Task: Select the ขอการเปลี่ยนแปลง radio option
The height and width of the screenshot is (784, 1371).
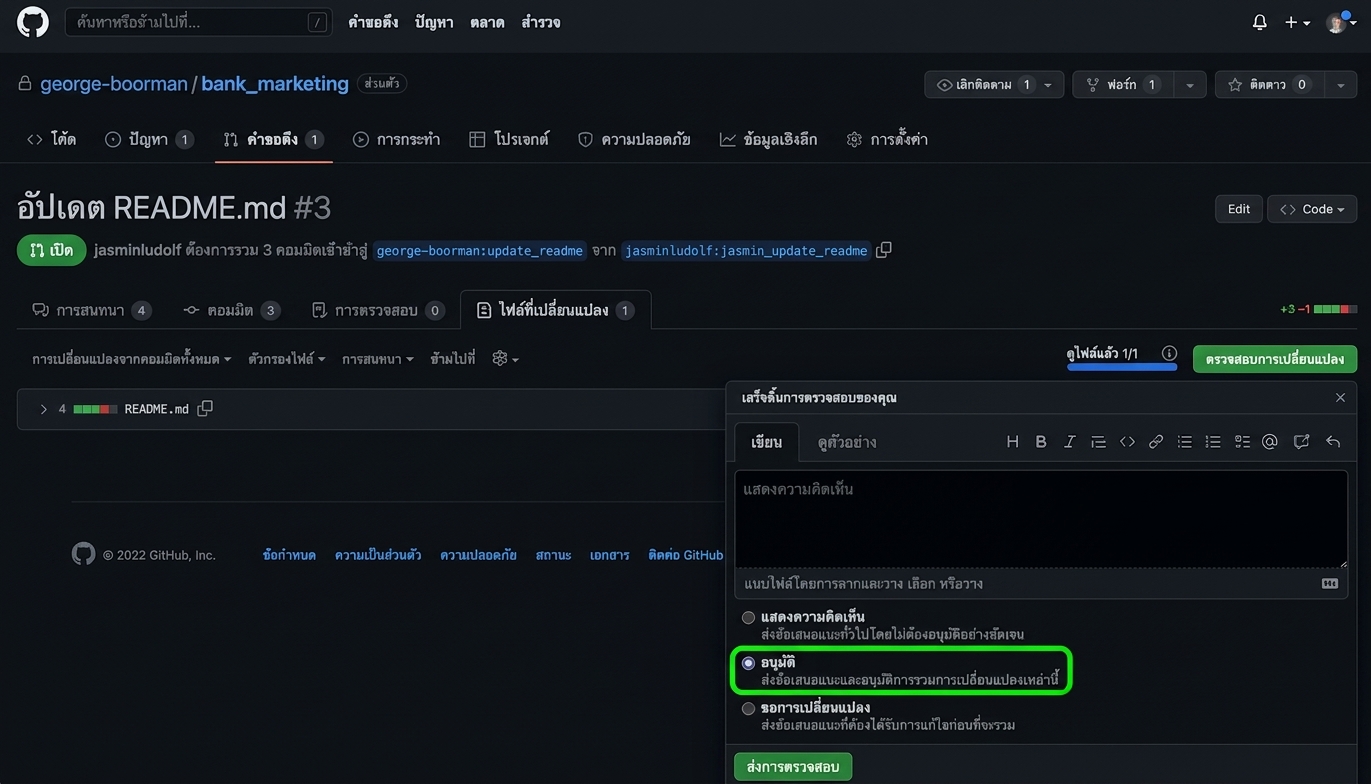Action: point(748,709)
